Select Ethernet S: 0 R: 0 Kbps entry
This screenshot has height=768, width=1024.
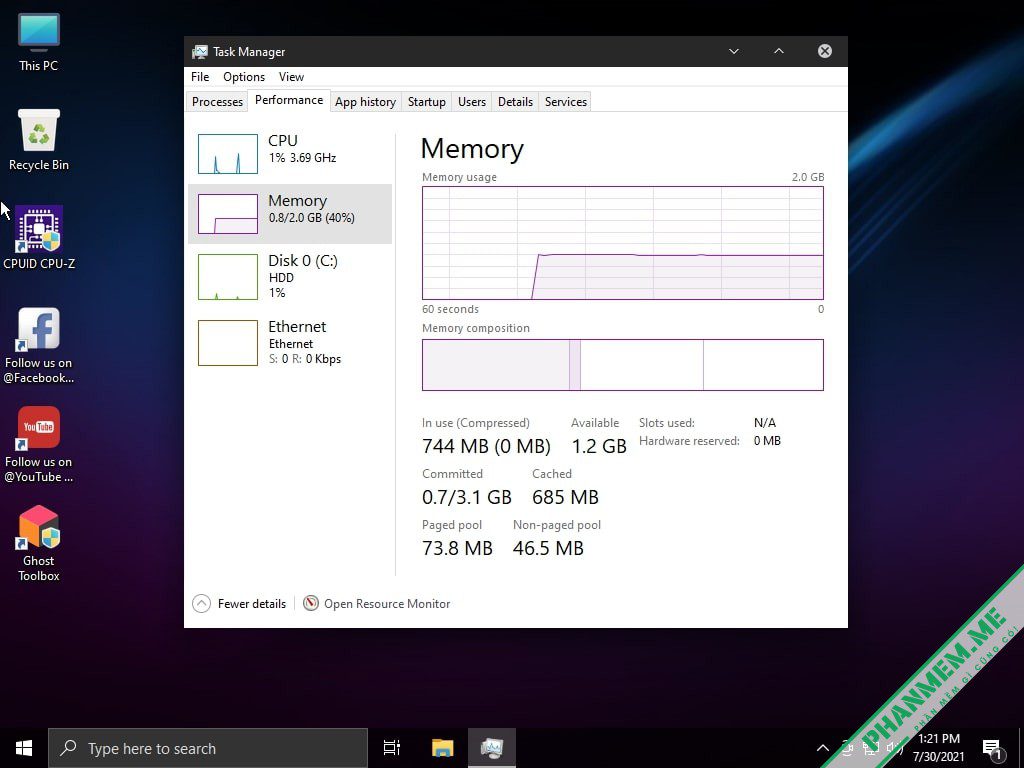click(290, 343)
